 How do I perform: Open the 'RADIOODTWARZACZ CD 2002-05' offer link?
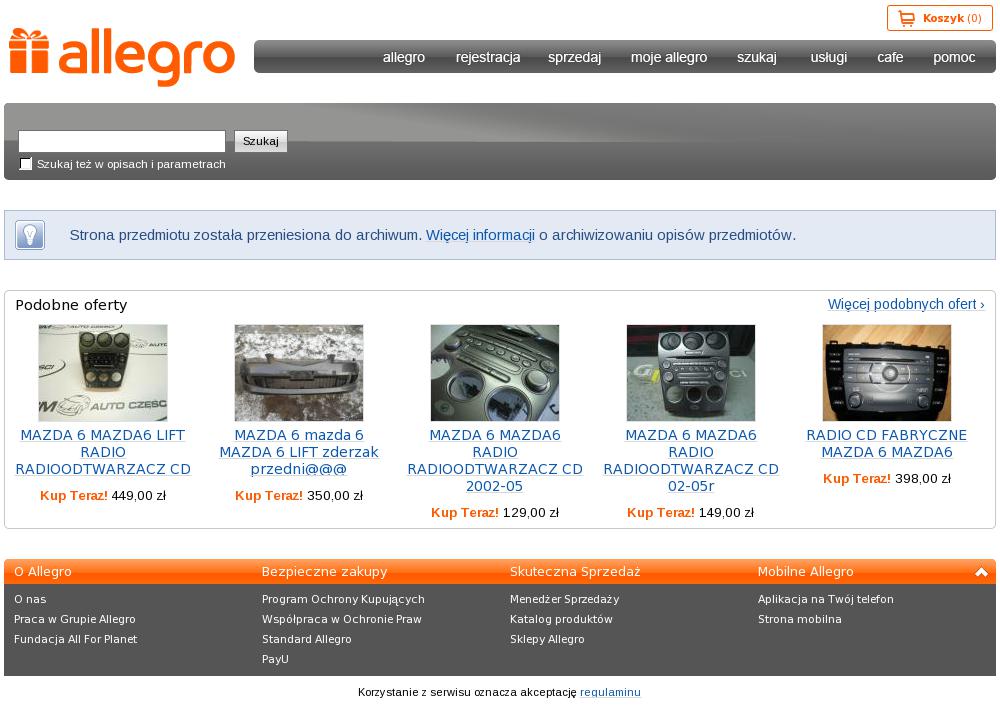tap(495, 461)
